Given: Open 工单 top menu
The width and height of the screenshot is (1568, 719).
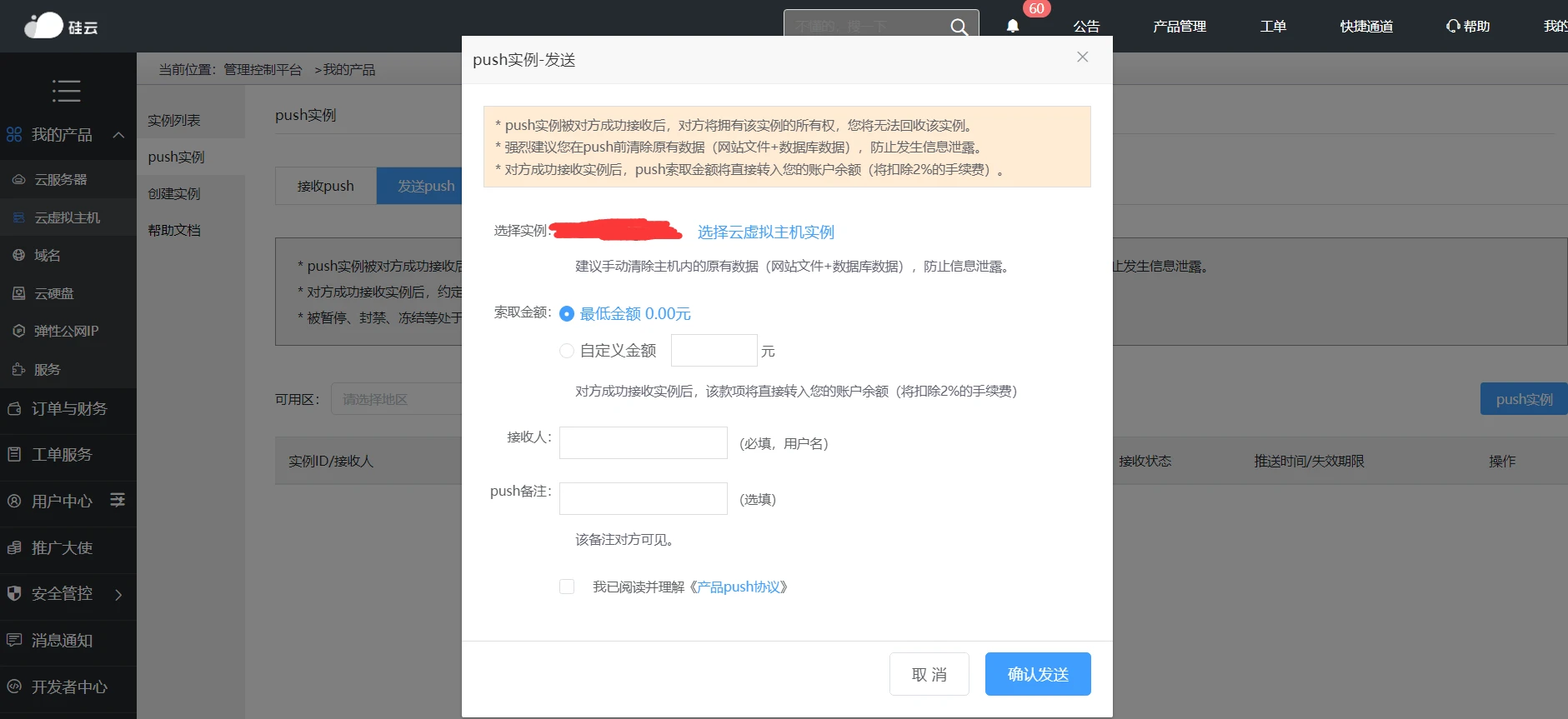Looking at the screenshot, I should coord(1273,27).
